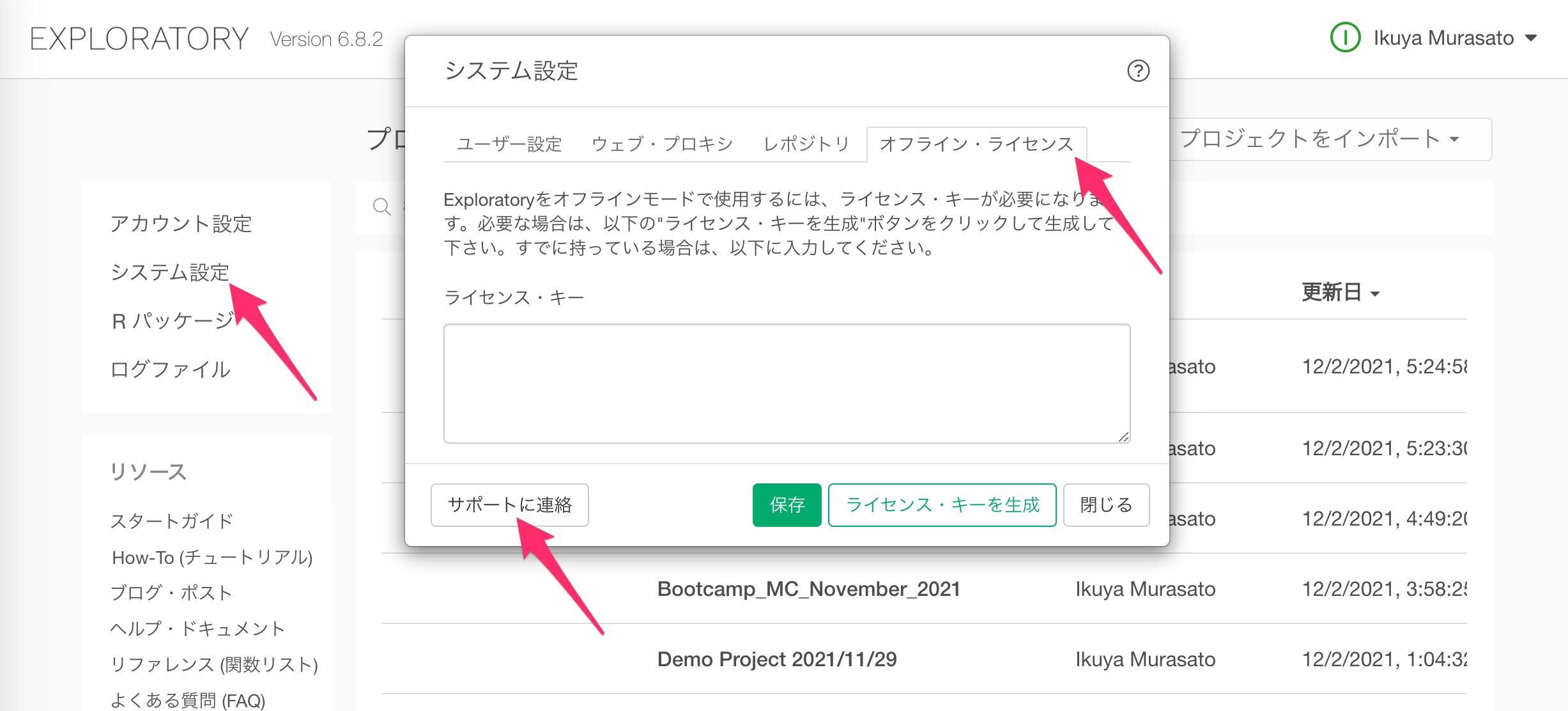Open the ブログ・ポスト link
The image size is (1568, 711).
click(171, 593)
